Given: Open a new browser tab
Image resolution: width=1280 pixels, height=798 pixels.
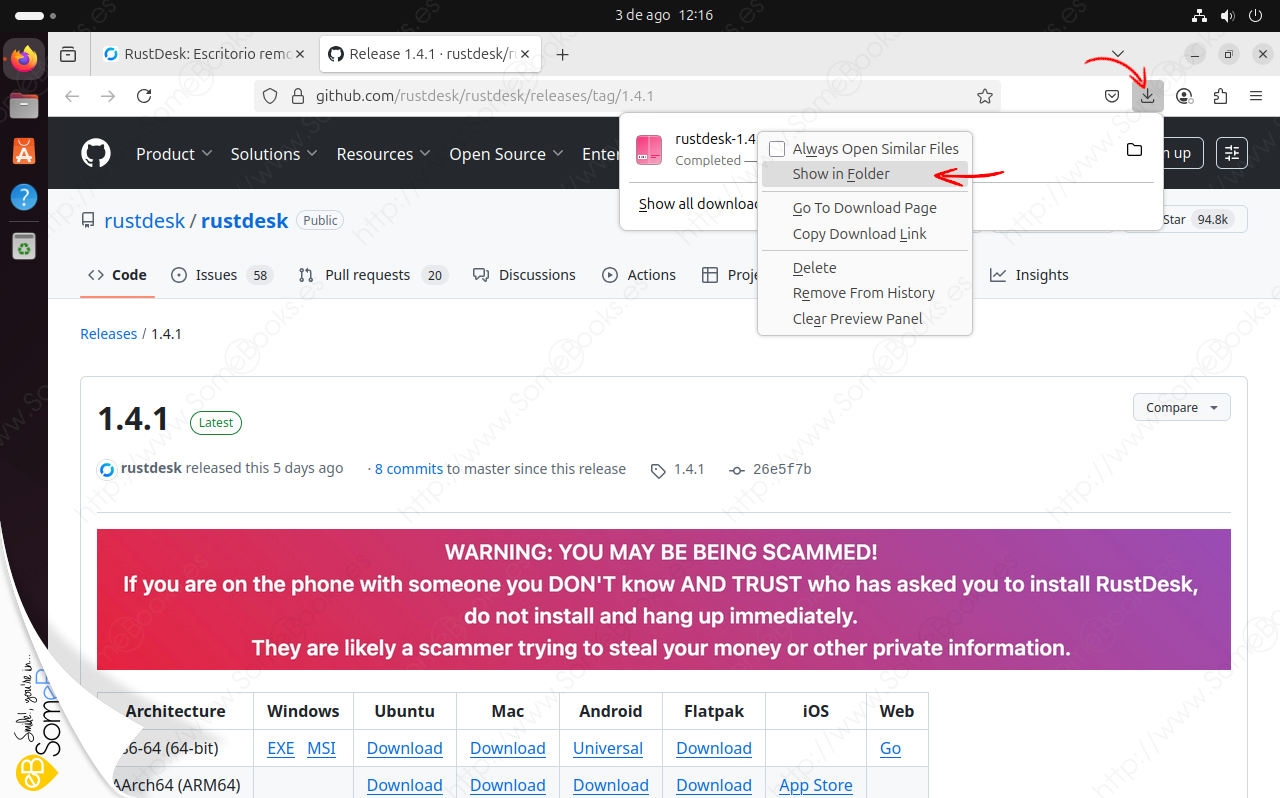Looking at the screenshot, I should [563, 54].
